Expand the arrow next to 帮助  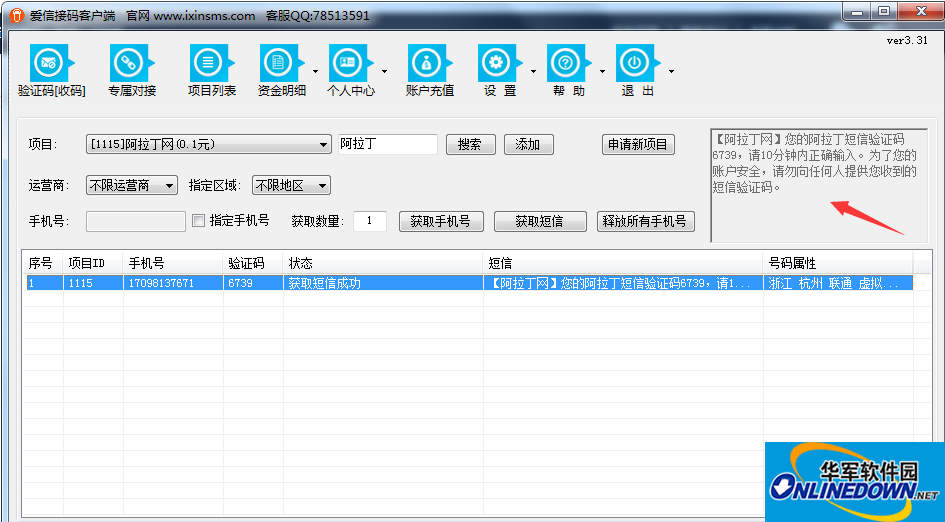pos(602,72)
